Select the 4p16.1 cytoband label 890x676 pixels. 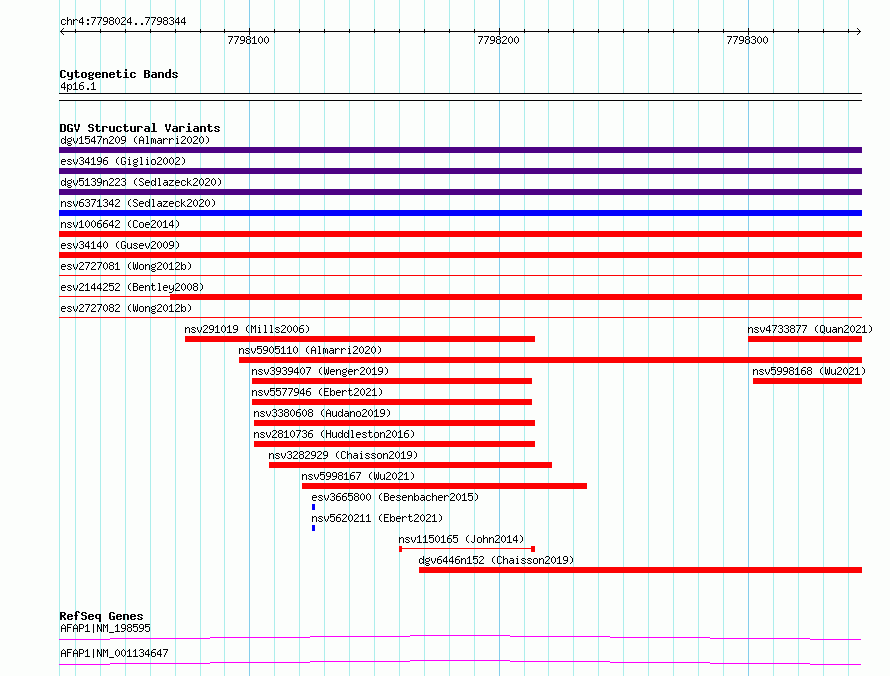coord(78,86)
